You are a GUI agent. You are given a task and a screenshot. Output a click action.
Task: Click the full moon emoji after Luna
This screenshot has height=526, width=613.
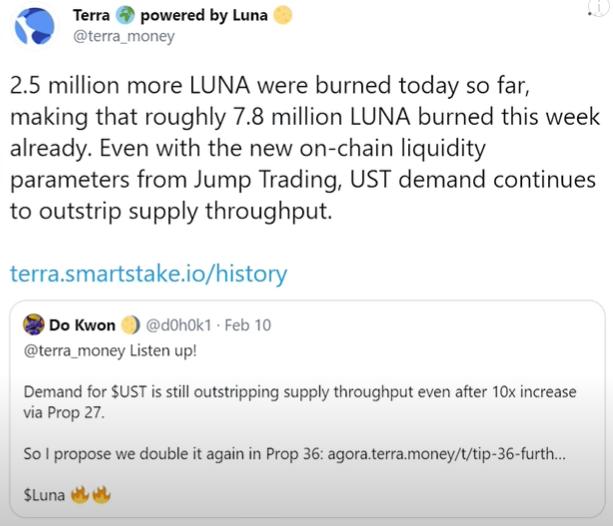282,15
